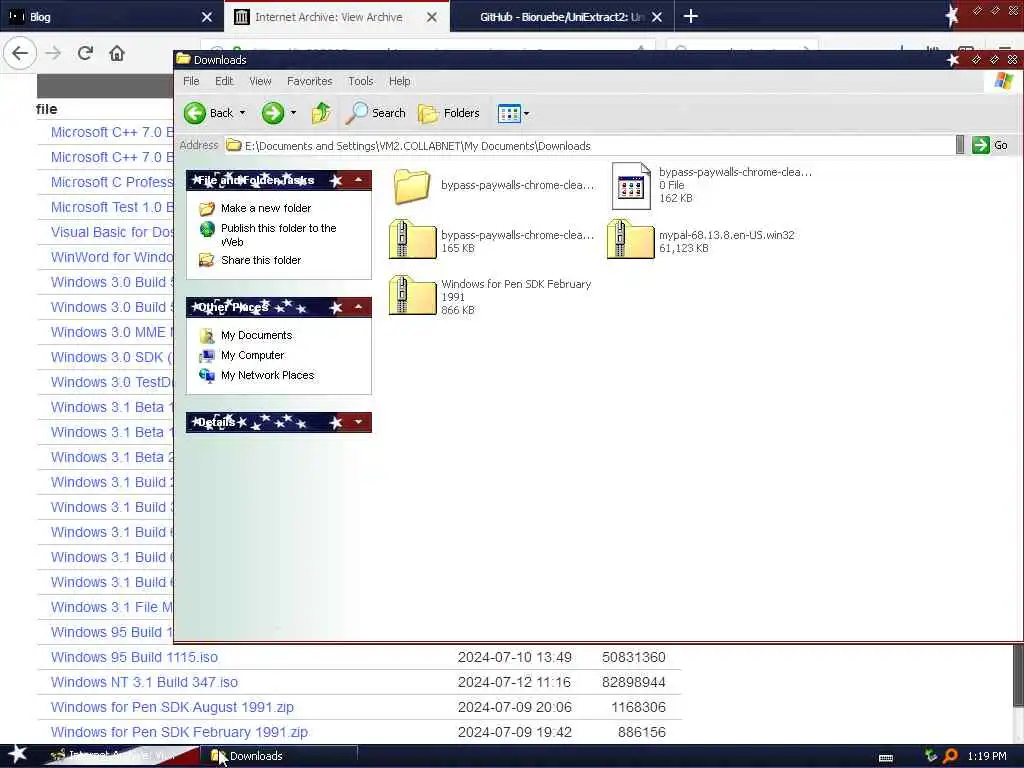The height and width of the screenshot is (768, 1024).
Task: Reload the browser page
Action: (85, 53)
